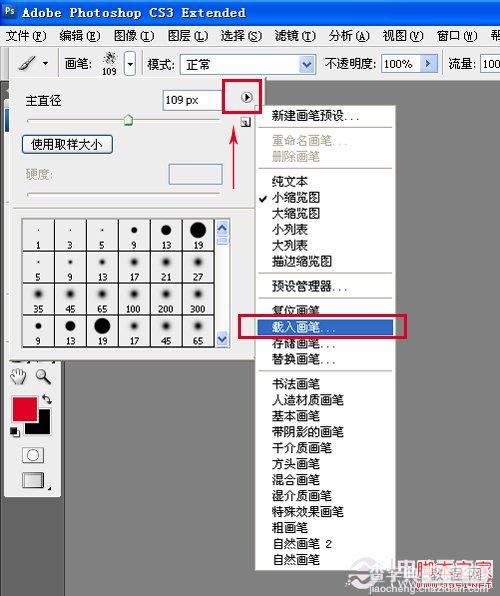The image size is (500, 596).
Task: Select the Brush tool preset icon
Action: [27, 64]
